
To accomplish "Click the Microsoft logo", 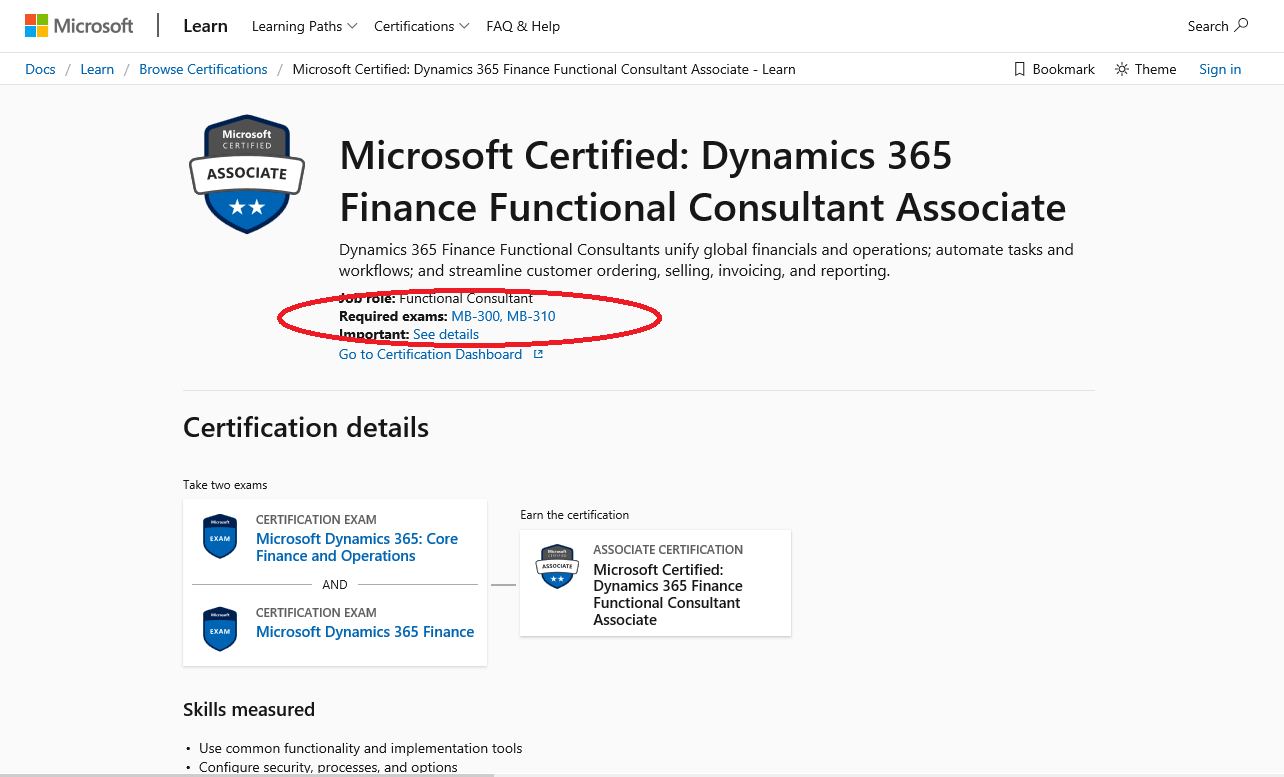I will pos(79,26).
